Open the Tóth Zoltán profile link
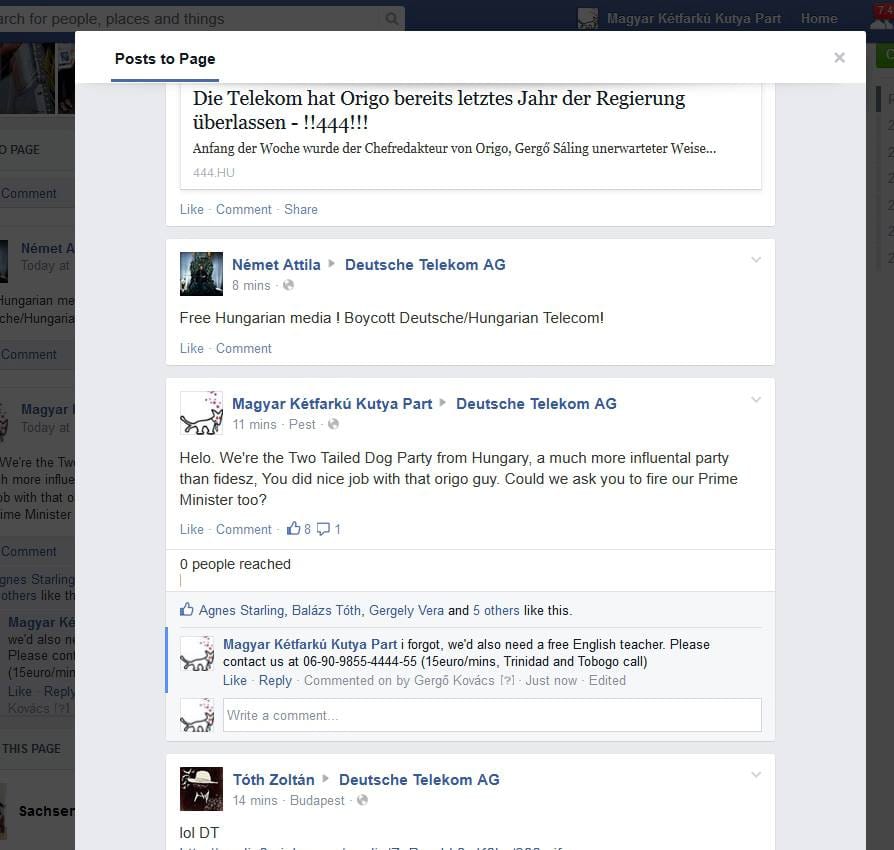Viewport: 894px width, 850px height. click(274, 780)
